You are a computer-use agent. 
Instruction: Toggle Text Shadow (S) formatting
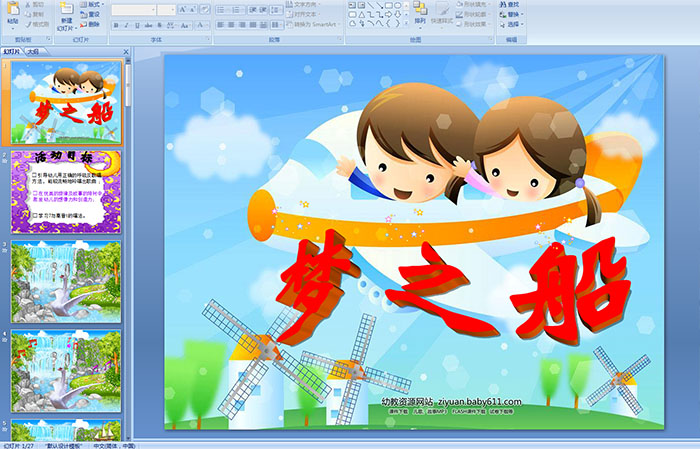pyautogui.click(x=160, y=25)
